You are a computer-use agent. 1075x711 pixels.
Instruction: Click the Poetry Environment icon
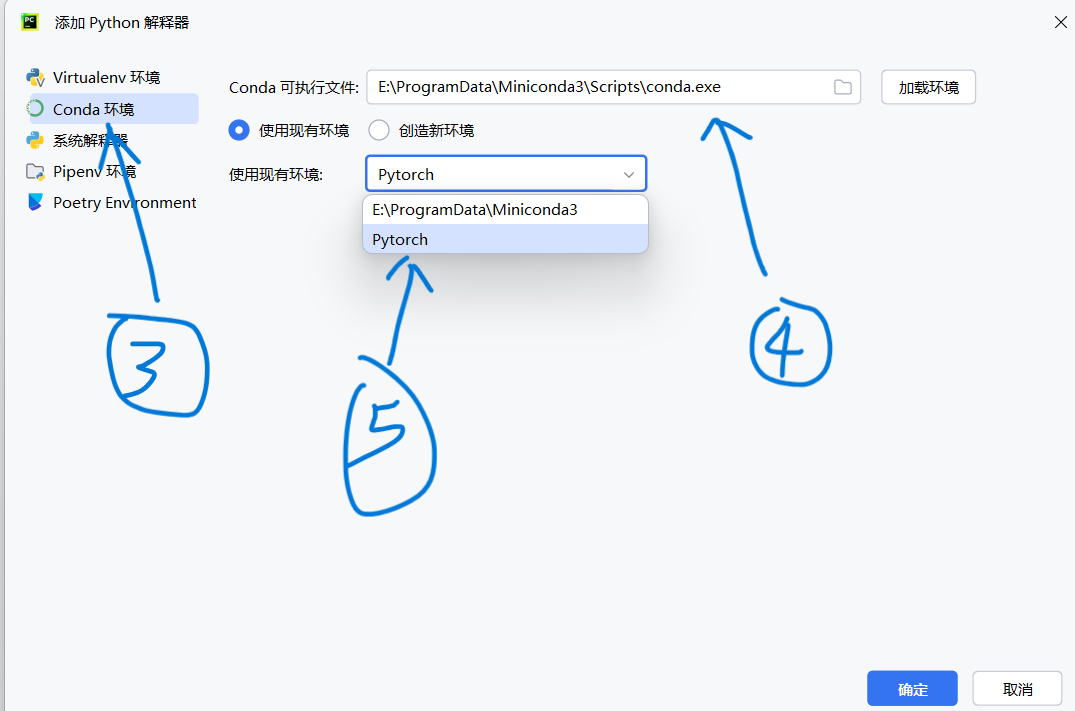click(x=35, y=202)
